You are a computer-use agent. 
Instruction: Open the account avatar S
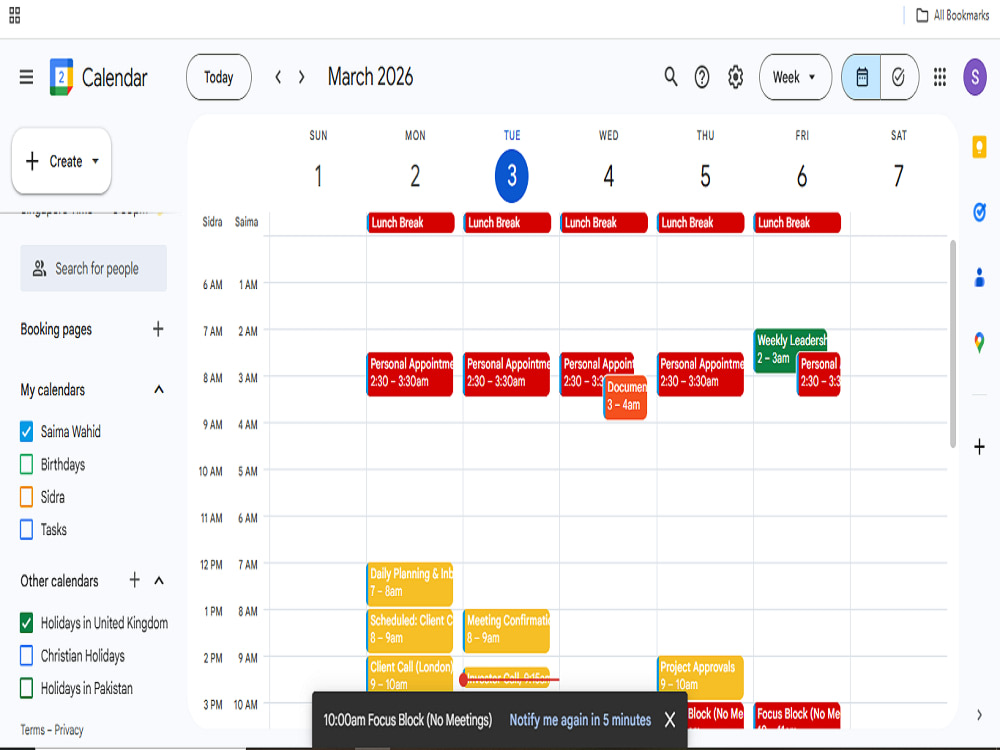pyautogui.click(x=974, y=77)
